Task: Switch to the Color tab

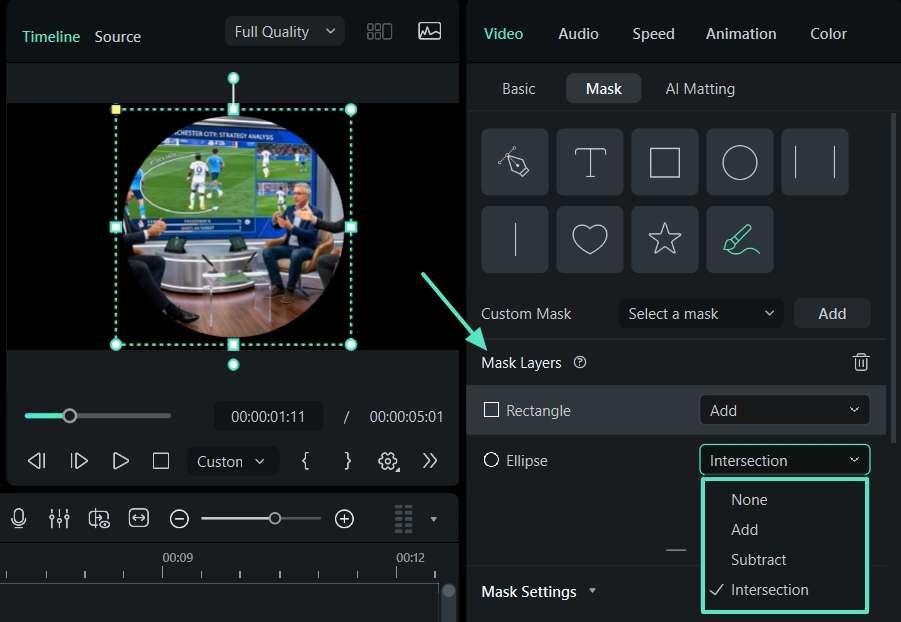Action: [x=828, y=34]
